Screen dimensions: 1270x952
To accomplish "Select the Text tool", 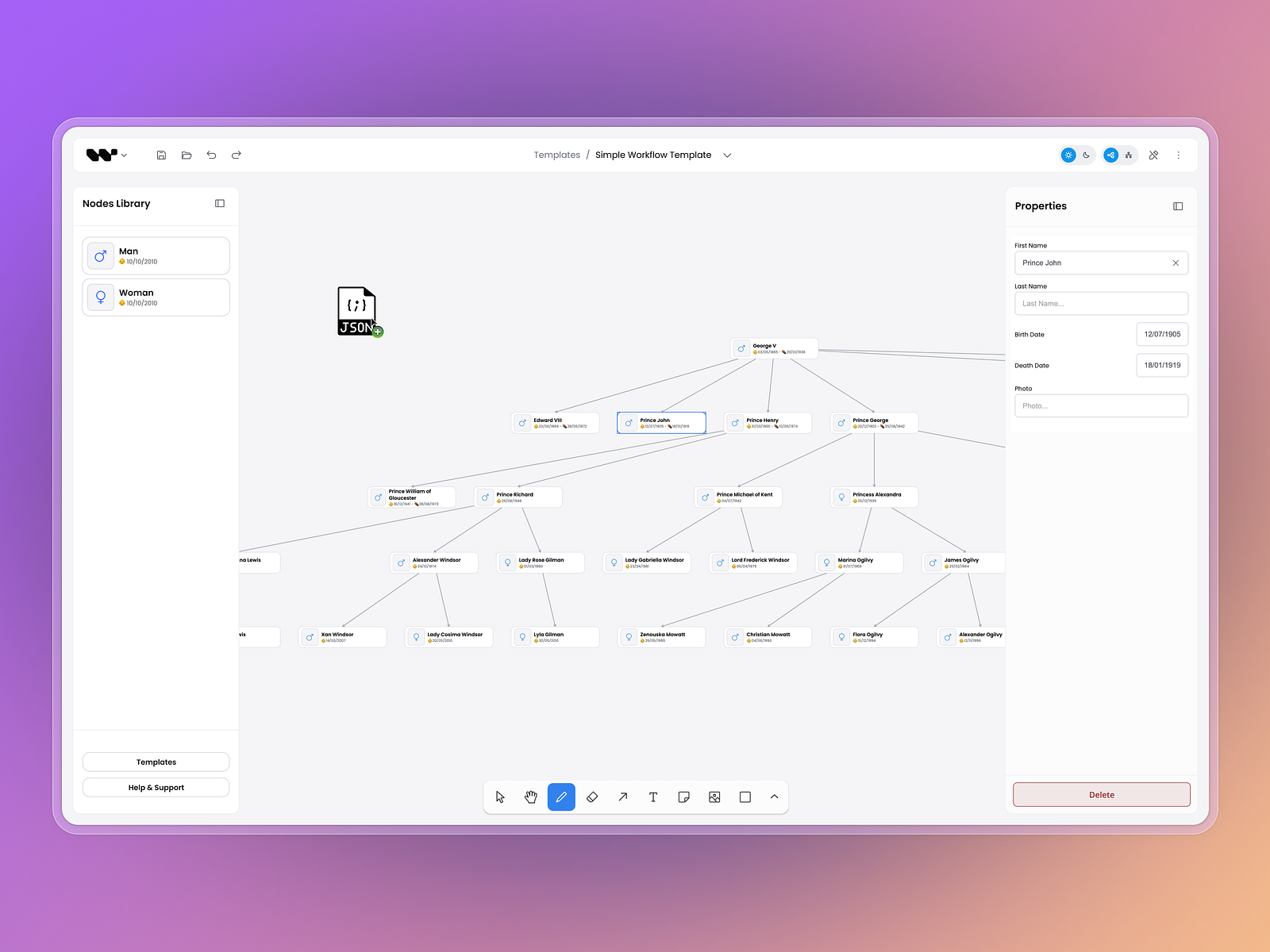I will (x=653, y=797).
